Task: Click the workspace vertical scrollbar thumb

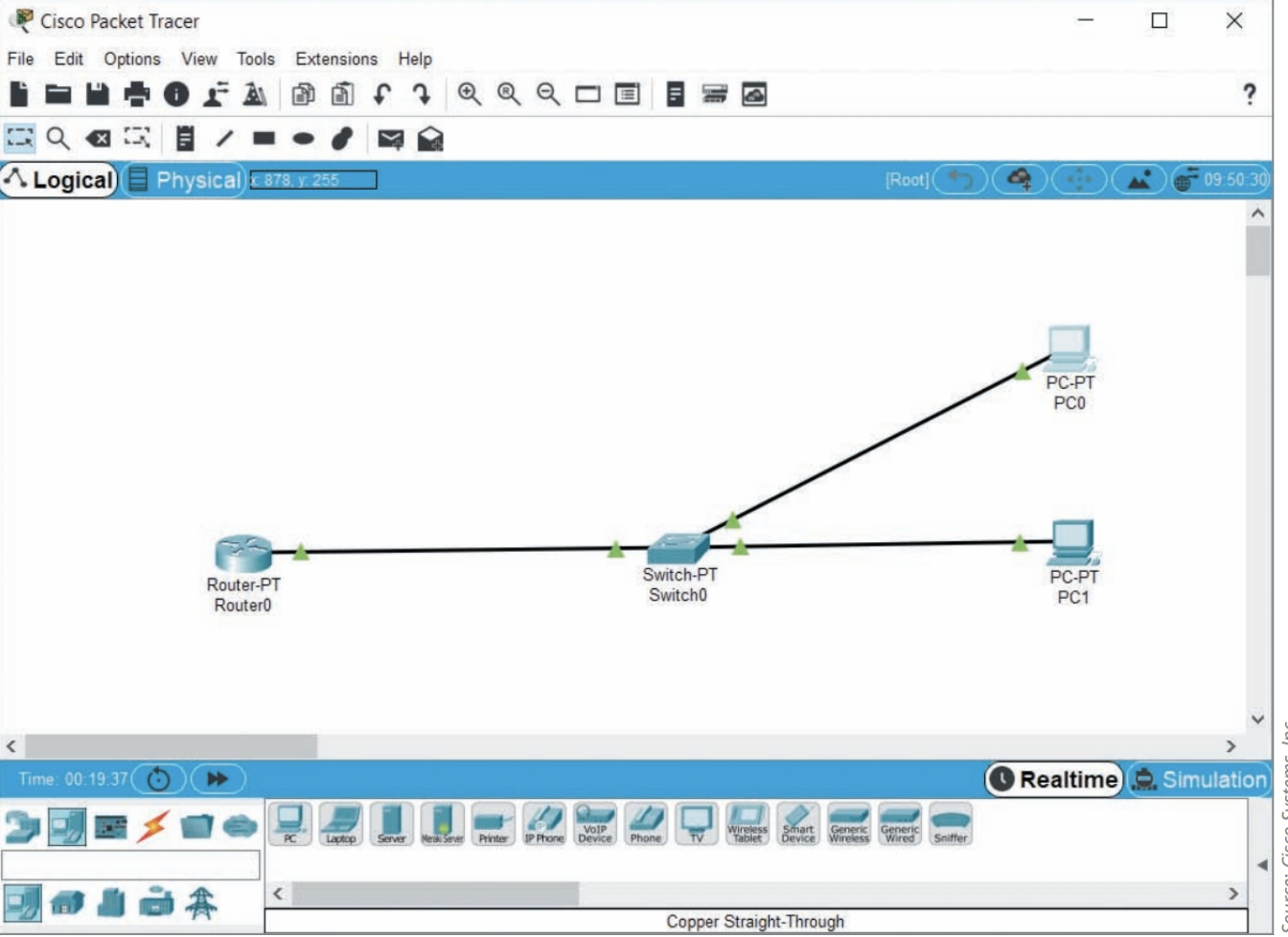Action: pos(1257,251)
